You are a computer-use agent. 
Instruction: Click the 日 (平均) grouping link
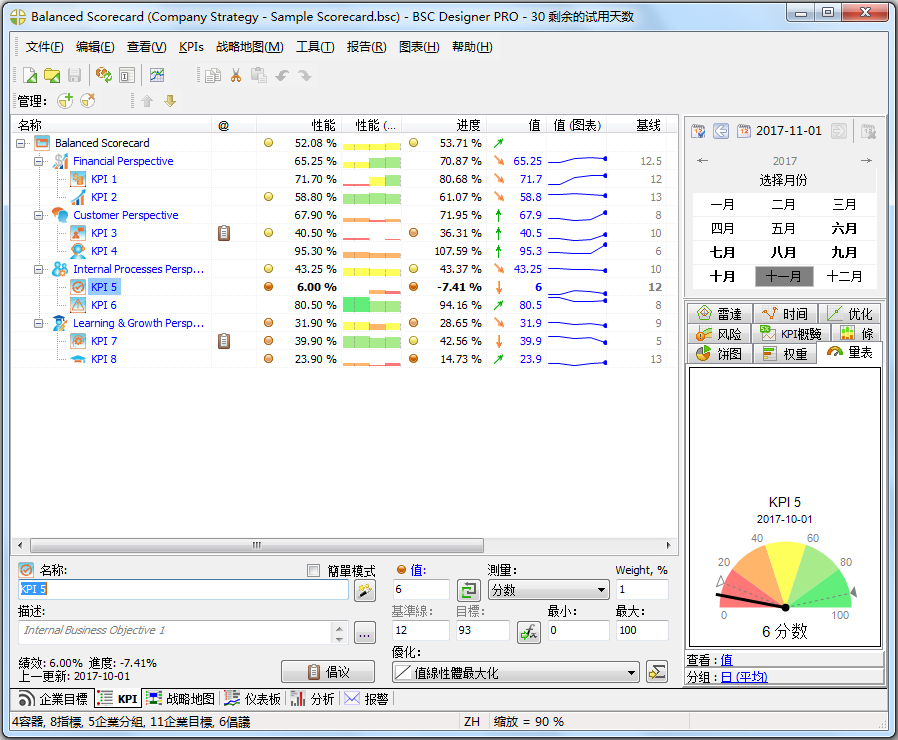tap(743, 677)
